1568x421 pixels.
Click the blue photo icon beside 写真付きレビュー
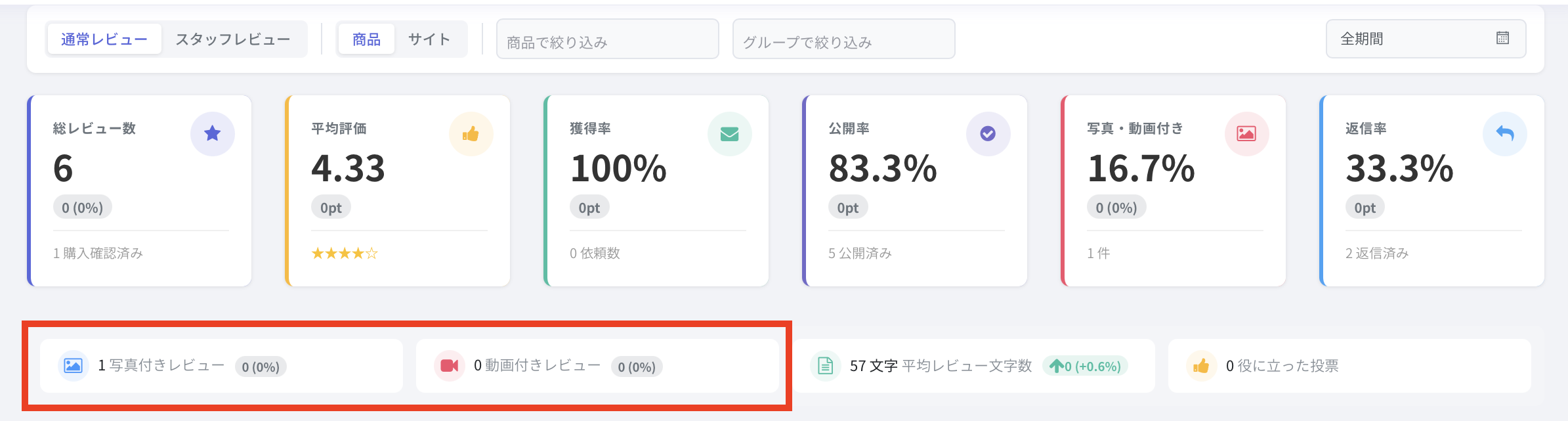point(74,366)
